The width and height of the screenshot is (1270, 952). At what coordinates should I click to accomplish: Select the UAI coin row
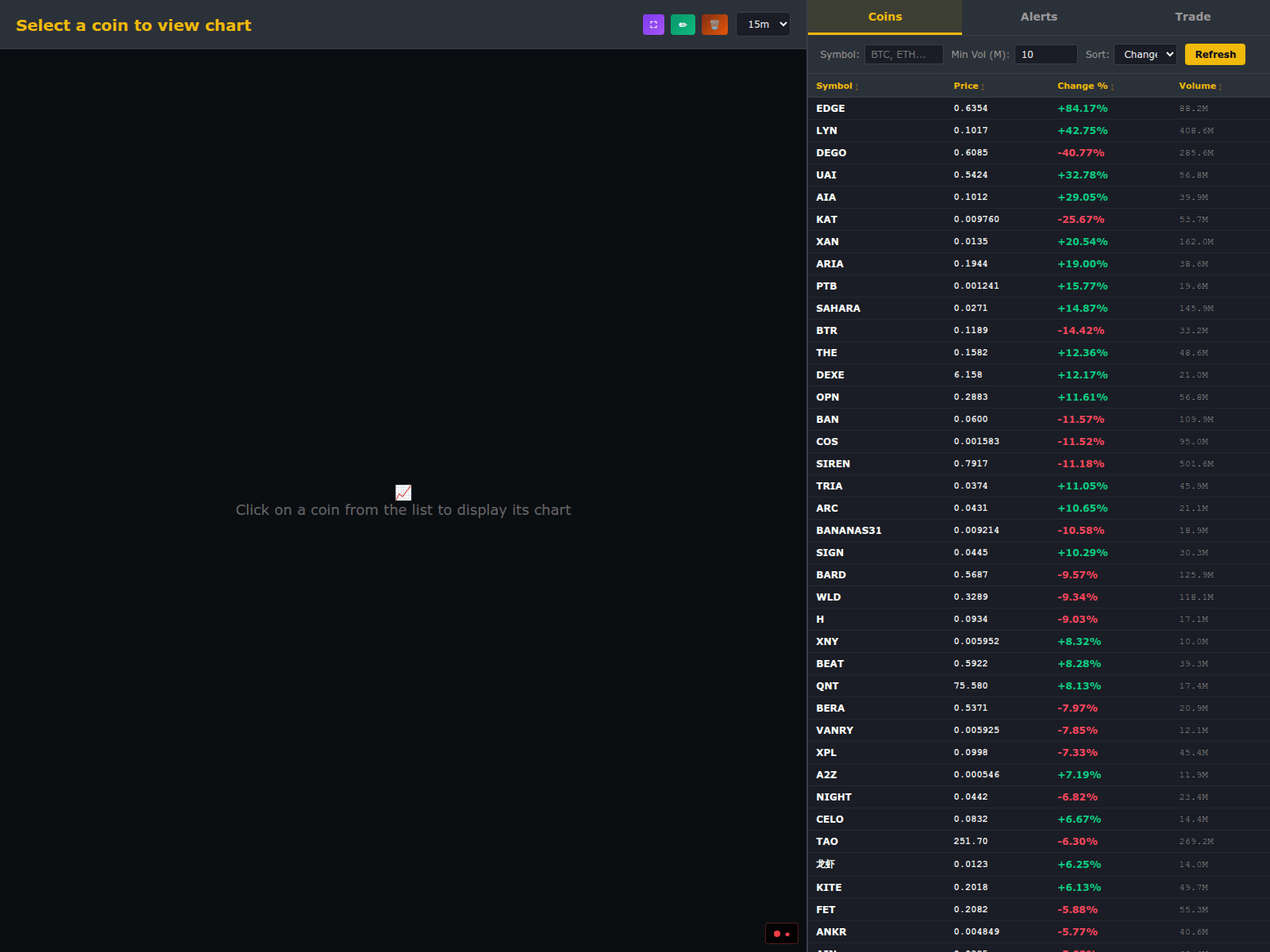pyautogui.click(x=1039, y=175)
